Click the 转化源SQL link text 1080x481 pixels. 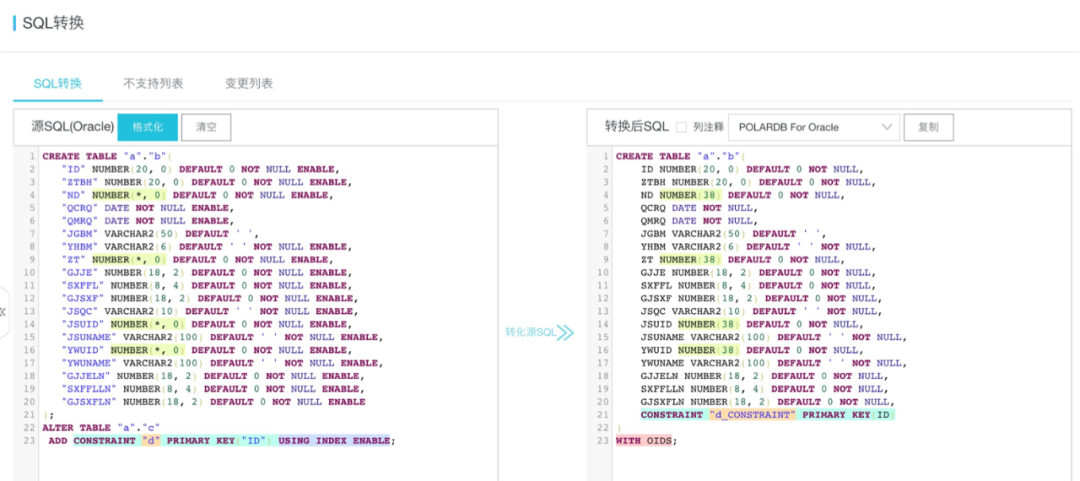[530, 332]
